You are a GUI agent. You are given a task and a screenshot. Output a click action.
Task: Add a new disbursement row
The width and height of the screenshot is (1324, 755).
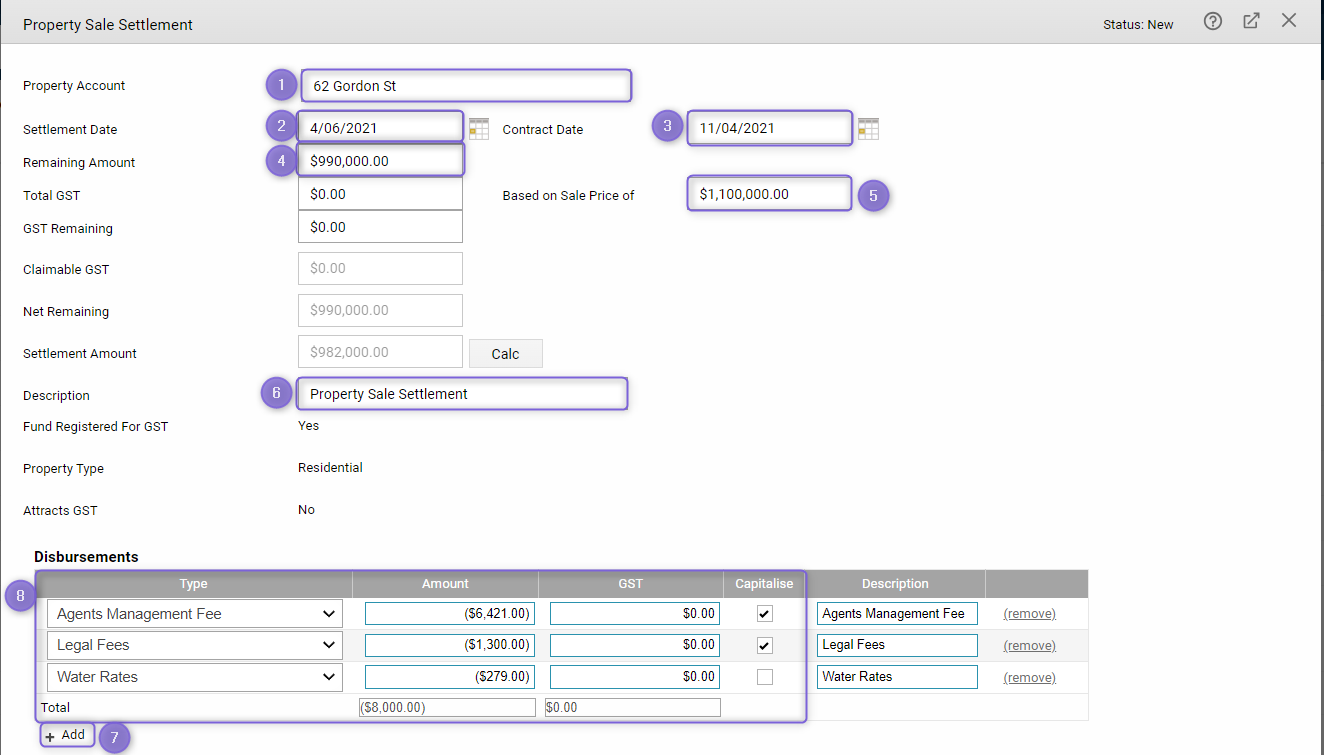pos(67,735)
